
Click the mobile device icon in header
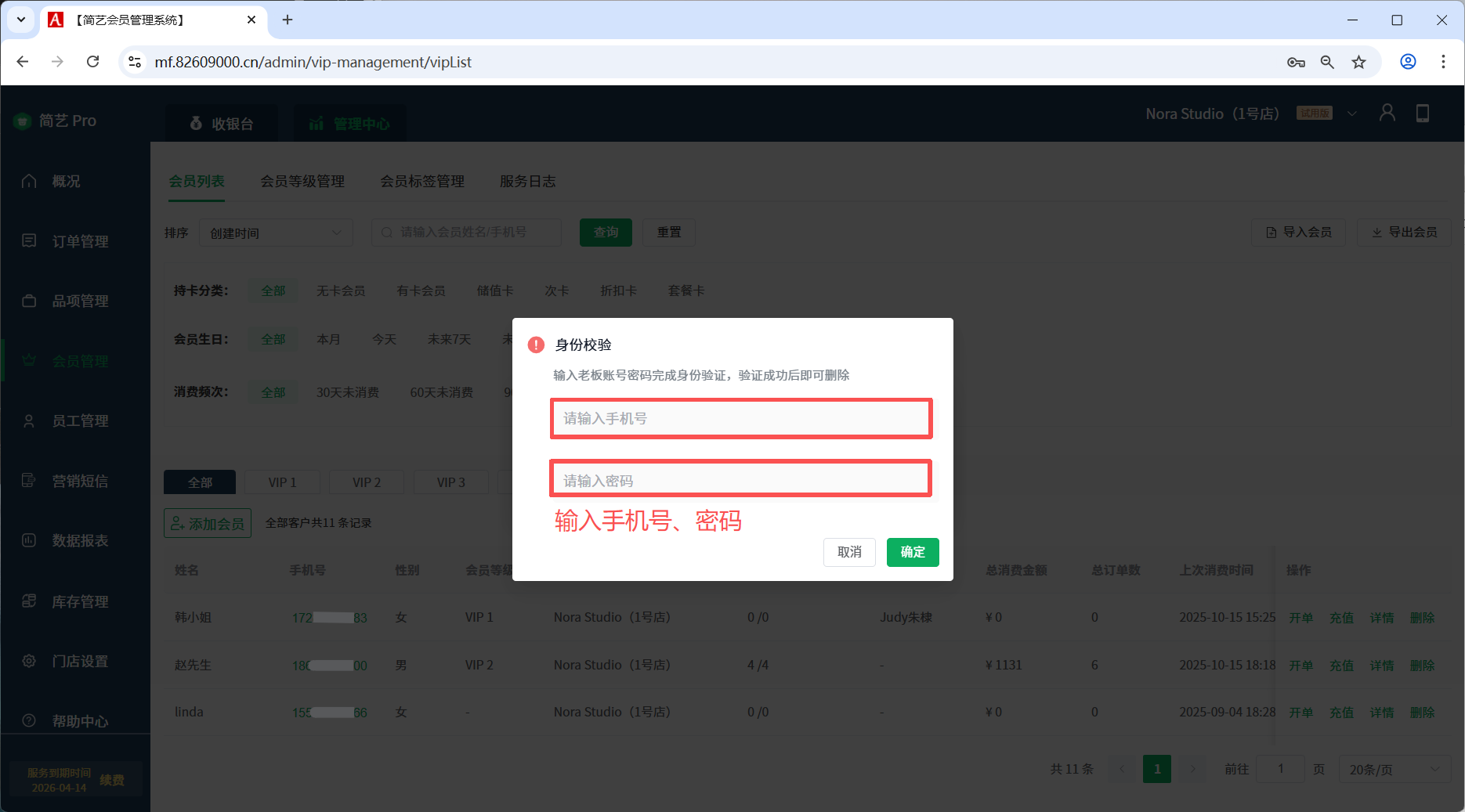click(x=1423, y=114)
